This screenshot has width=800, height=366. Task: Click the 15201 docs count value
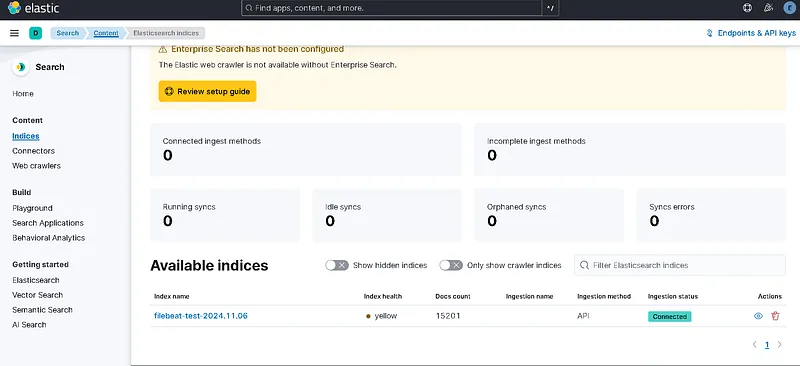point(448,316)
